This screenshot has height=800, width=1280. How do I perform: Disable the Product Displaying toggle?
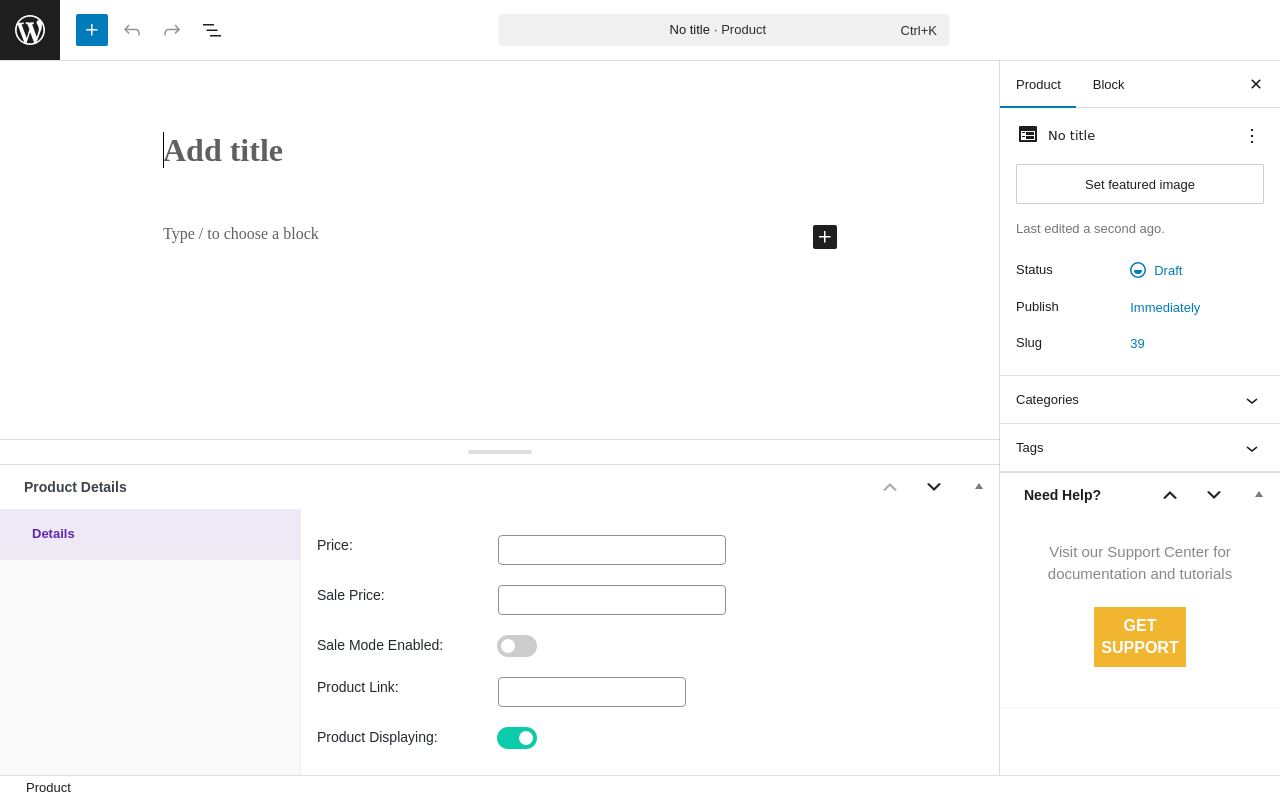[x=517, y=738]
